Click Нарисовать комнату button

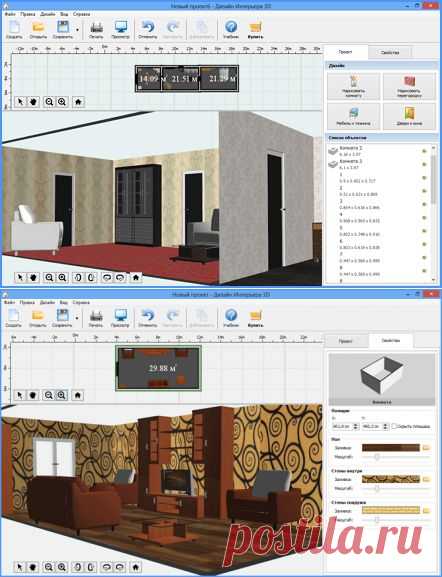tap(353, 86)
